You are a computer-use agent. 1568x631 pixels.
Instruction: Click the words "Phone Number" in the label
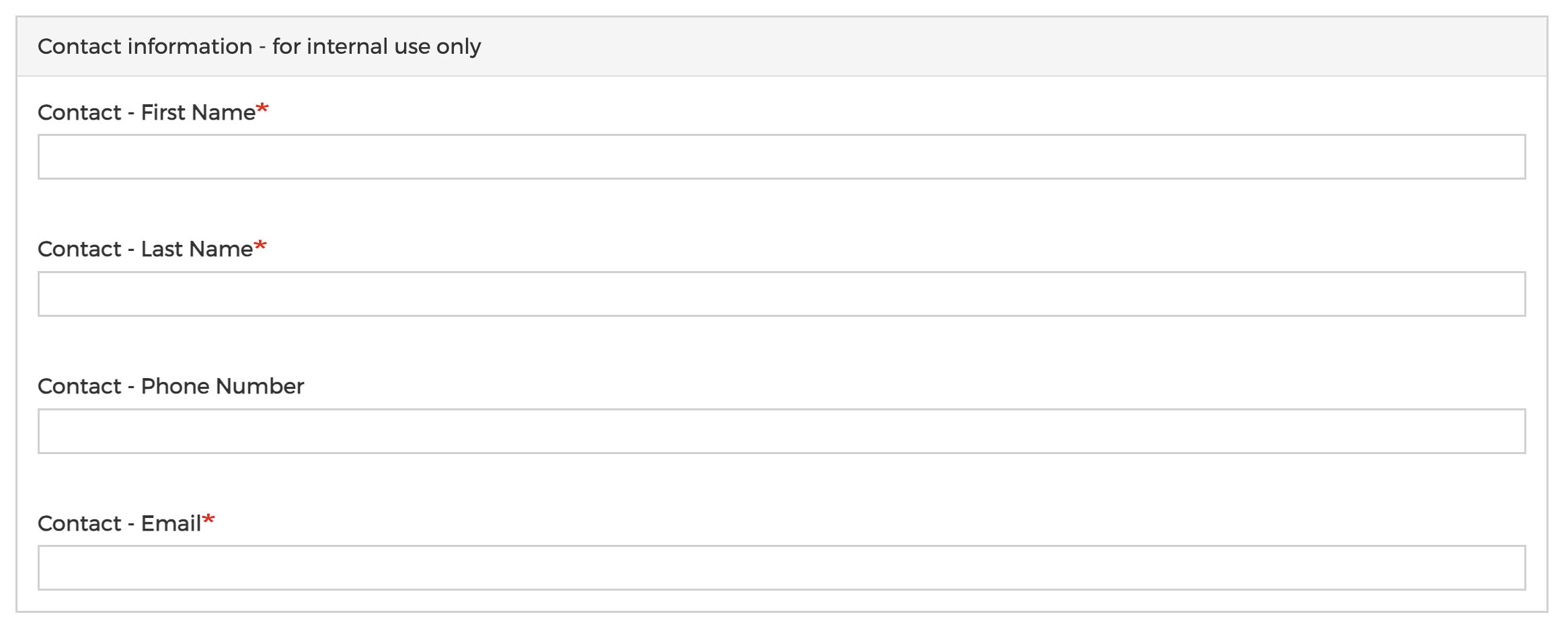coord(223,386)
